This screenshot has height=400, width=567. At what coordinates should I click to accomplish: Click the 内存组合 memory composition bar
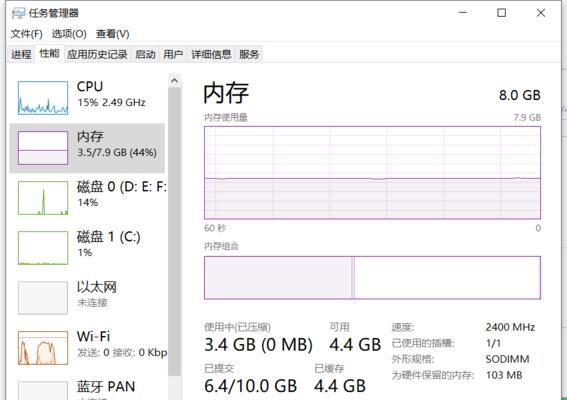pyautogui.click(x=372, y=278)
